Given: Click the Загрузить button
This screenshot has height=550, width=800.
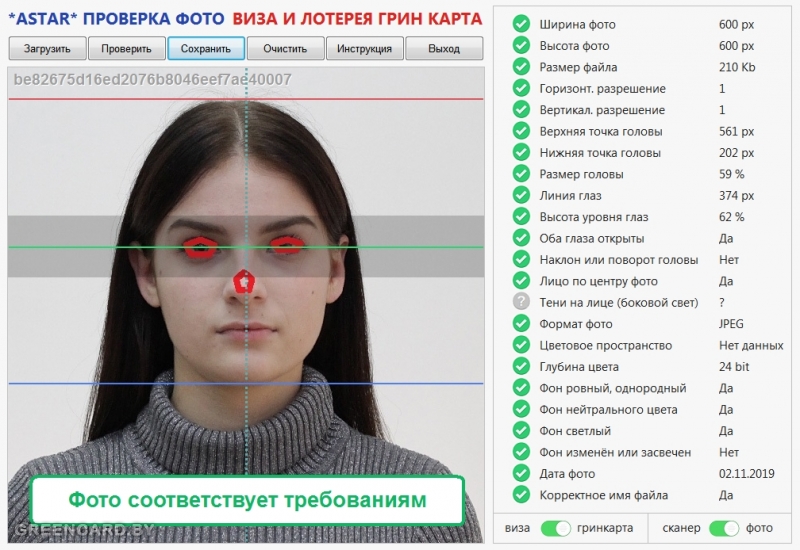Looking at the screenshot, I should pos(47,48).
